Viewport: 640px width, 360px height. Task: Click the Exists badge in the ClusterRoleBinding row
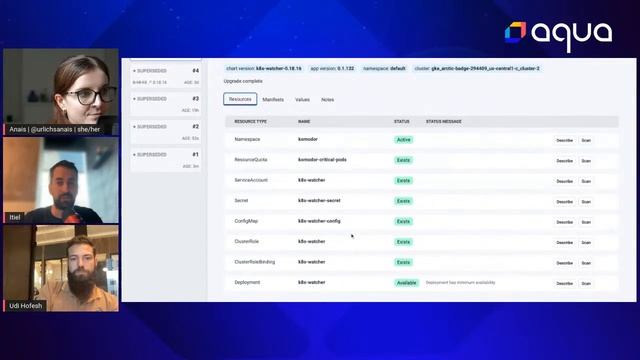403,262
